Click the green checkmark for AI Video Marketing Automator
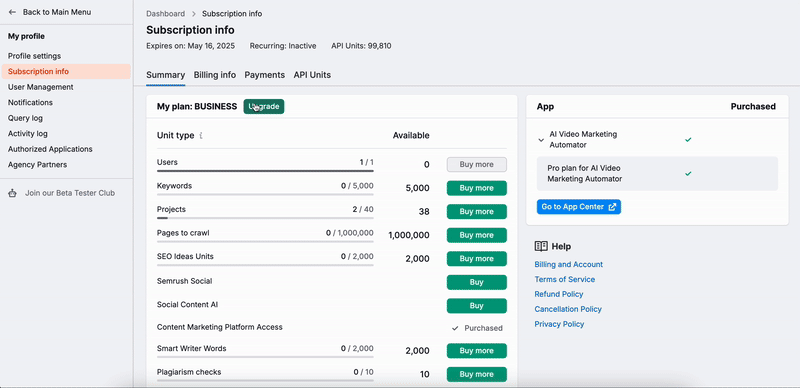This screenshot has width=800, height=388. pos(688,139)
